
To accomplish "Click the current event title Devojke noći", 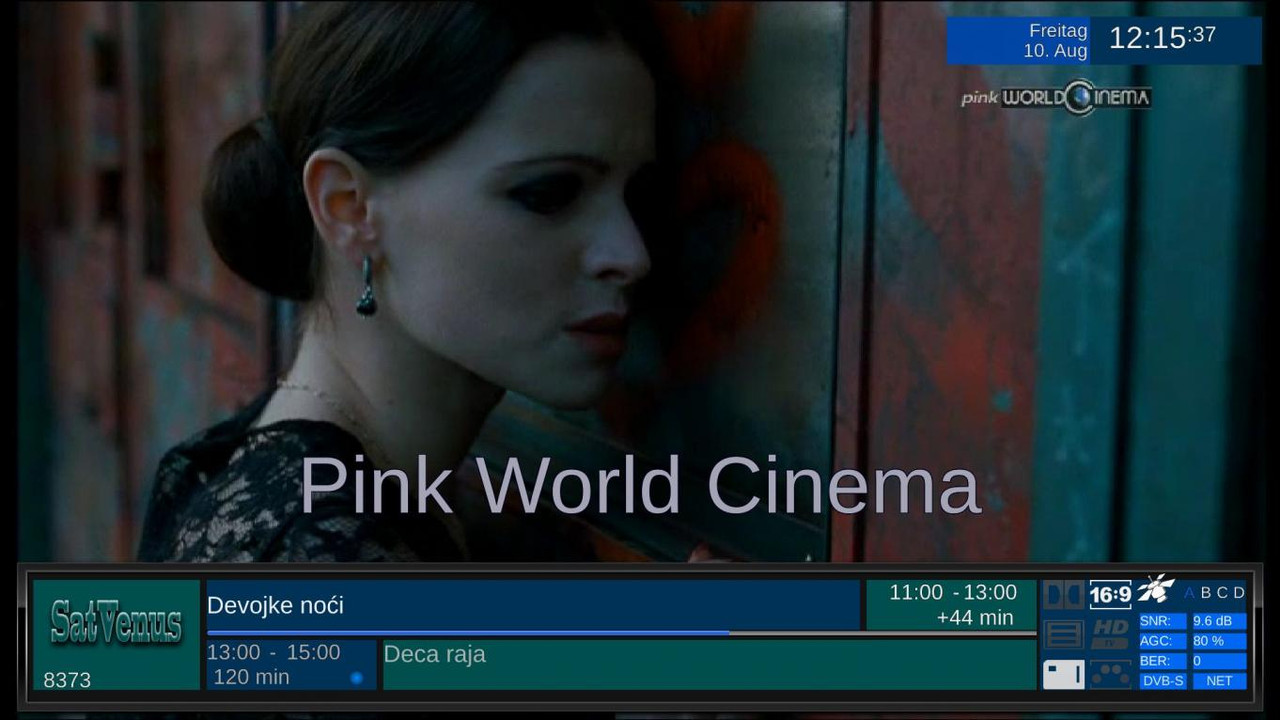I will point(275,605).
